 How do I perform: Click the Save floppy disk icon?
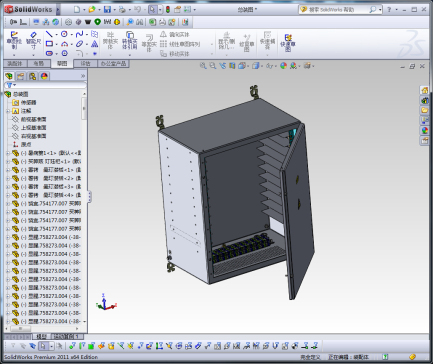click(107, 9)
